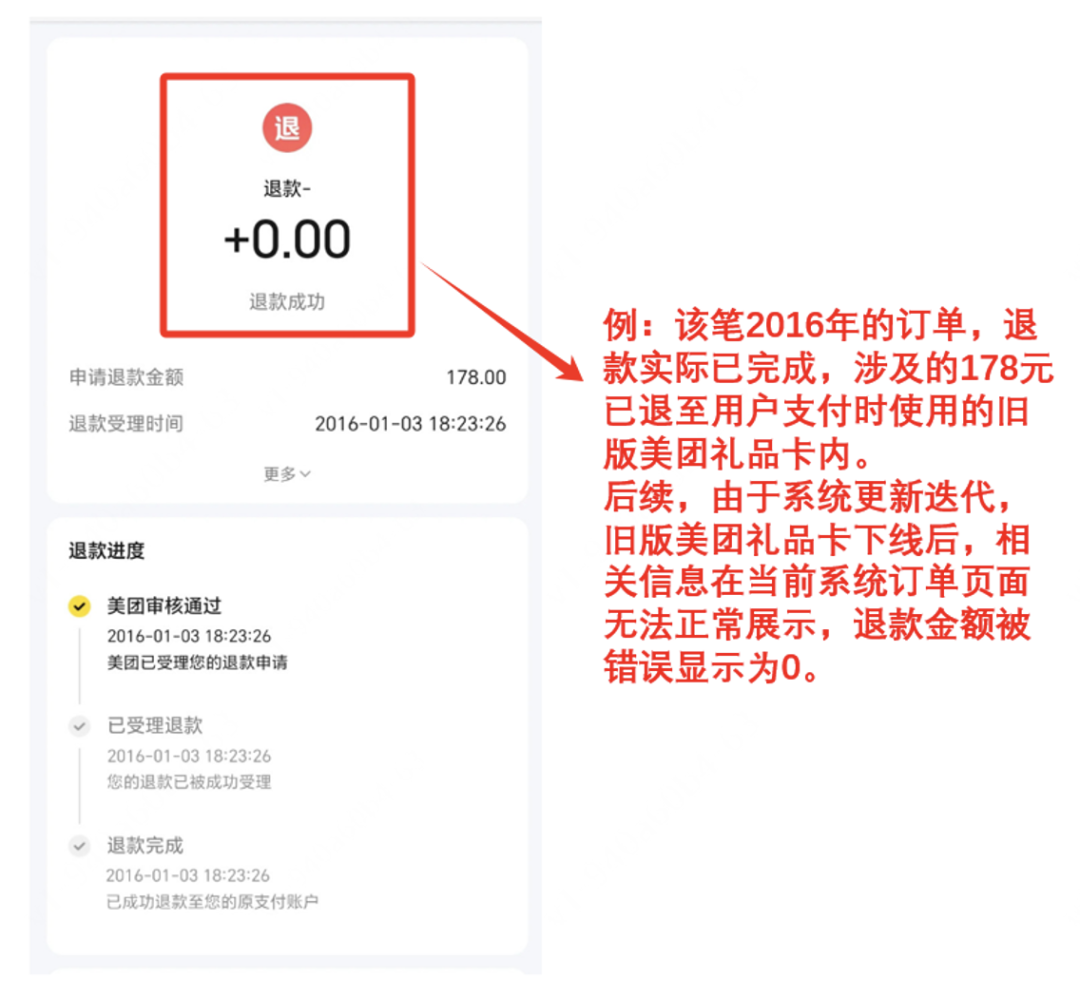Click the 2016-01-03 18:23:26 acceptance timestamp value

coord(411,424)
